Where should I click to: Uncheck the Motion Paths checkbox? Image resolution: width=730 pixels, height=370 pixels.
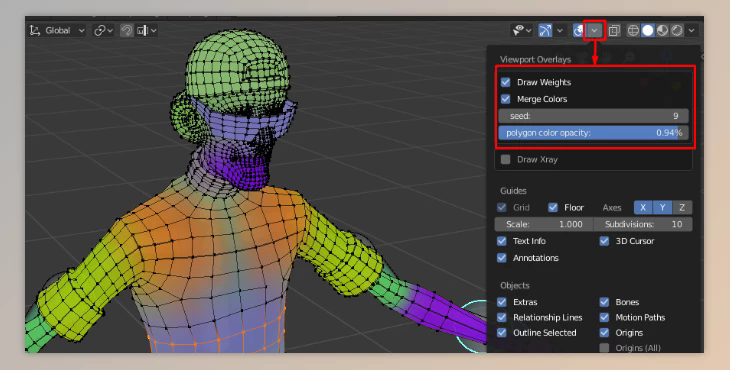pos(604,317)
